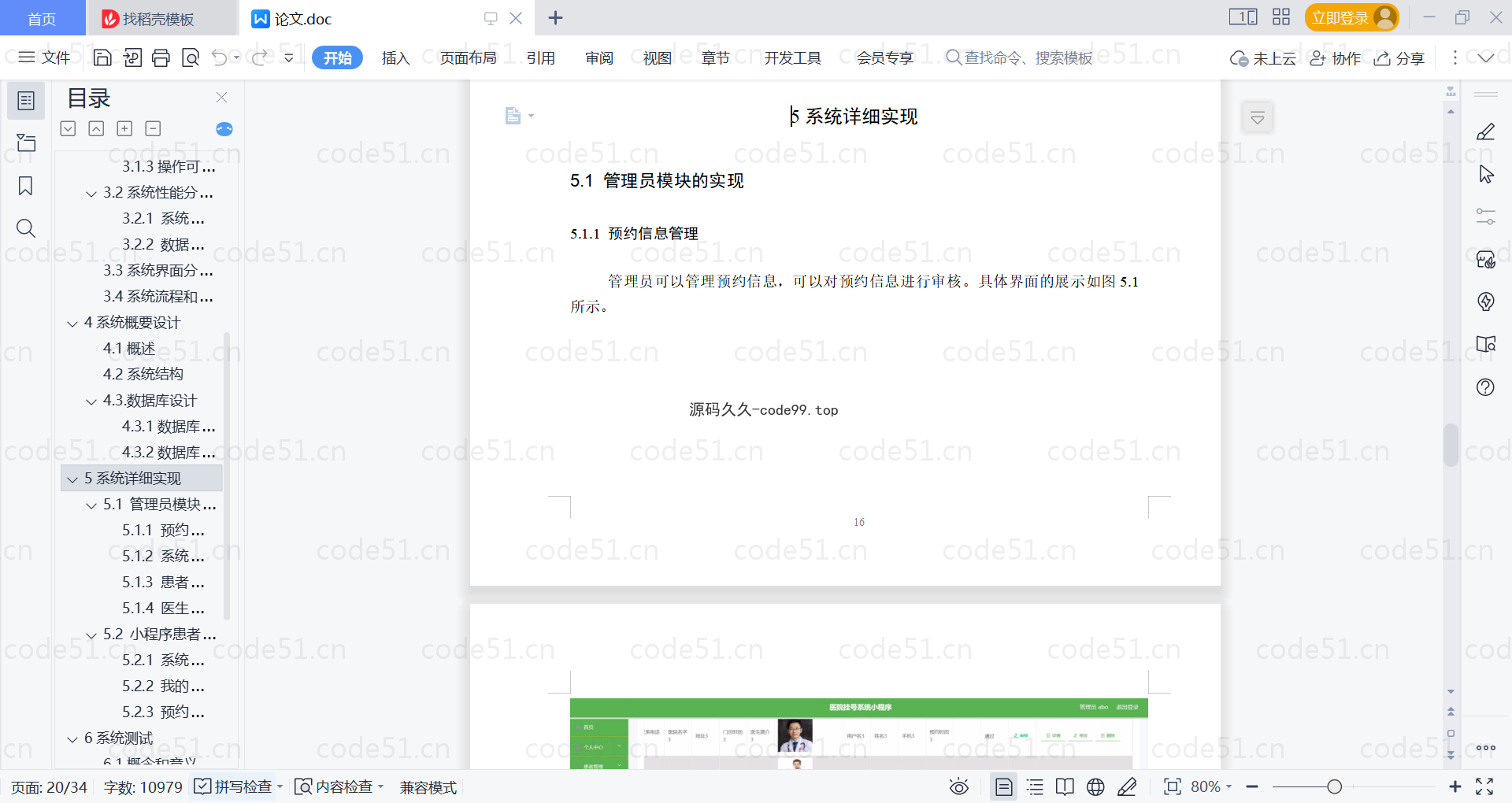The width and height of the screenshot is (1512, 803).
Task: Open the 引用 ribbon tab
Action: tap(541, 57)
